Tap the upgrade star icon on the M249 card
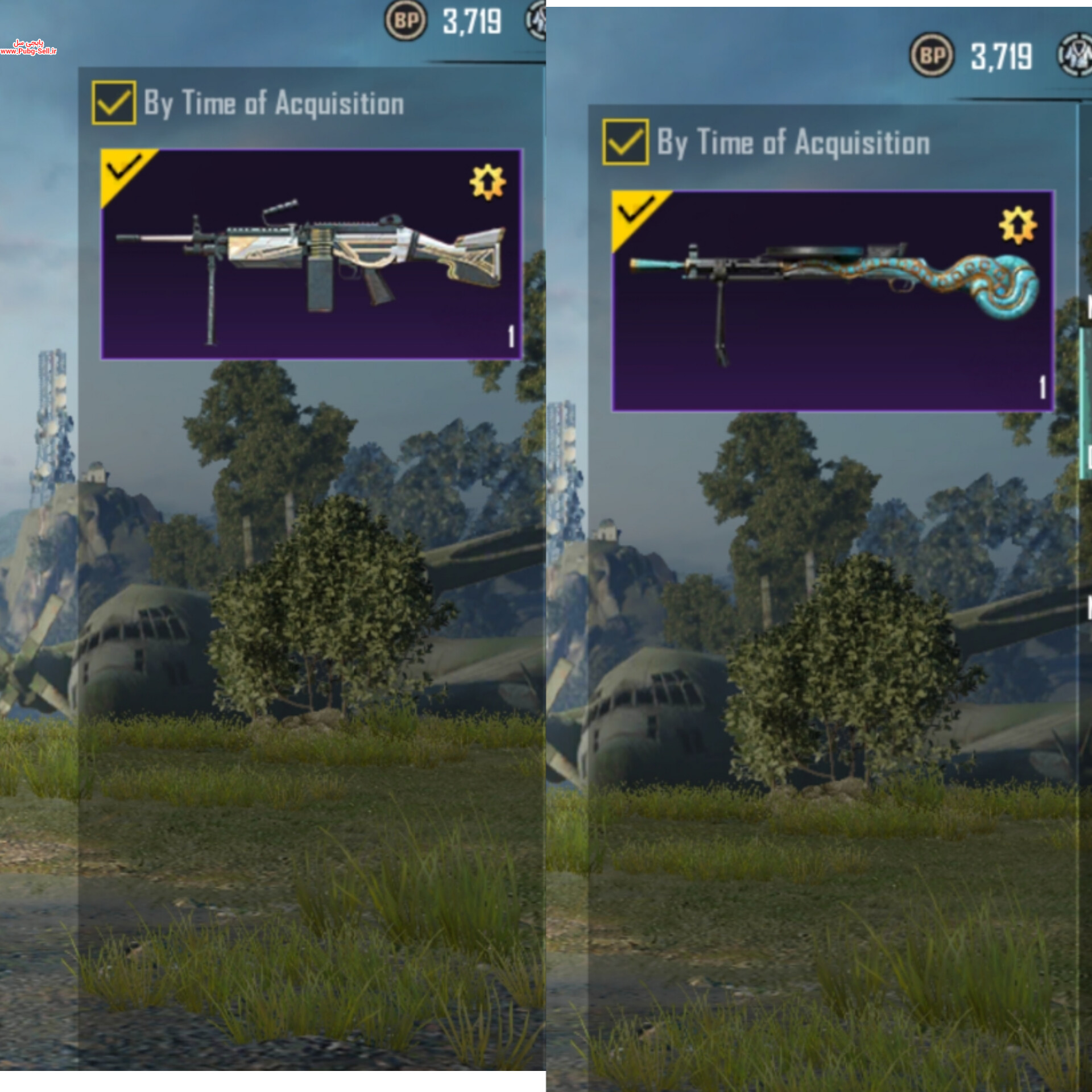 (487, 183)
